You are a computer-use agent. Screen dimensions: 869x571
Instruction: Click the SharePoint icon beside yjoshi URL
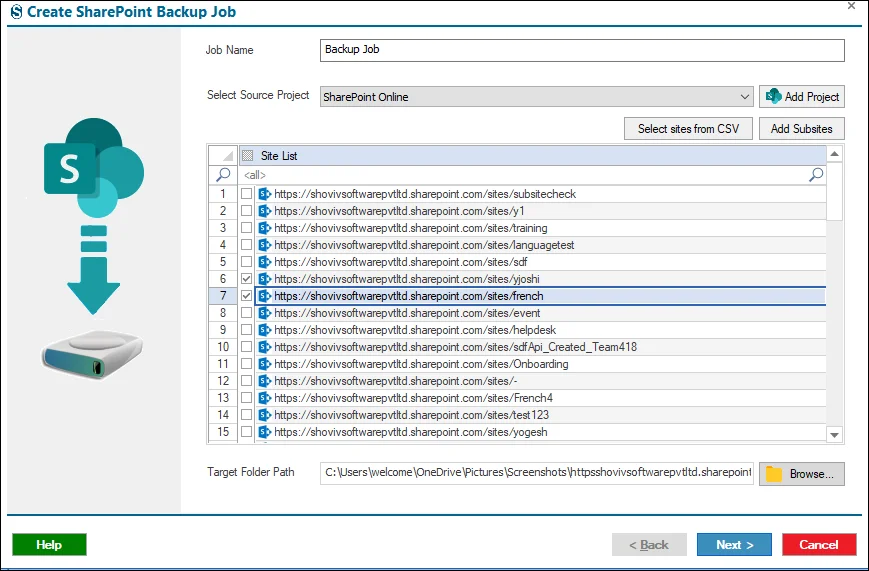[265, 279]
